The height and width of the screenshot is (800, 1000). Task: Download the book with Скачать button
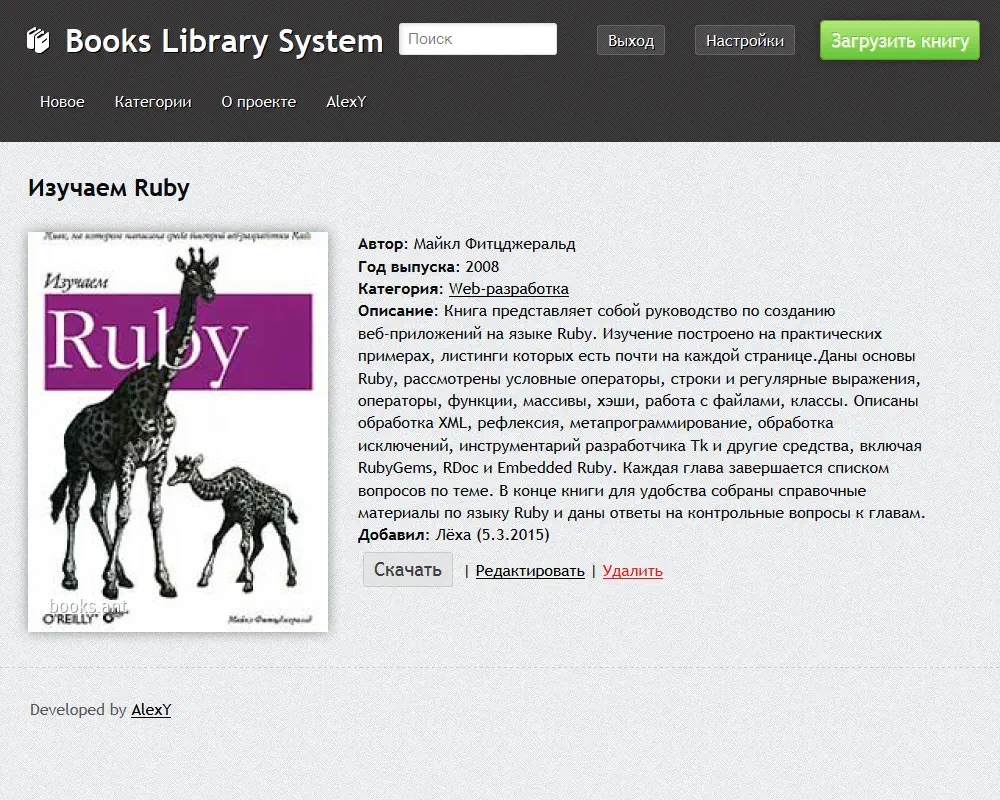click(x=407, y=570)
